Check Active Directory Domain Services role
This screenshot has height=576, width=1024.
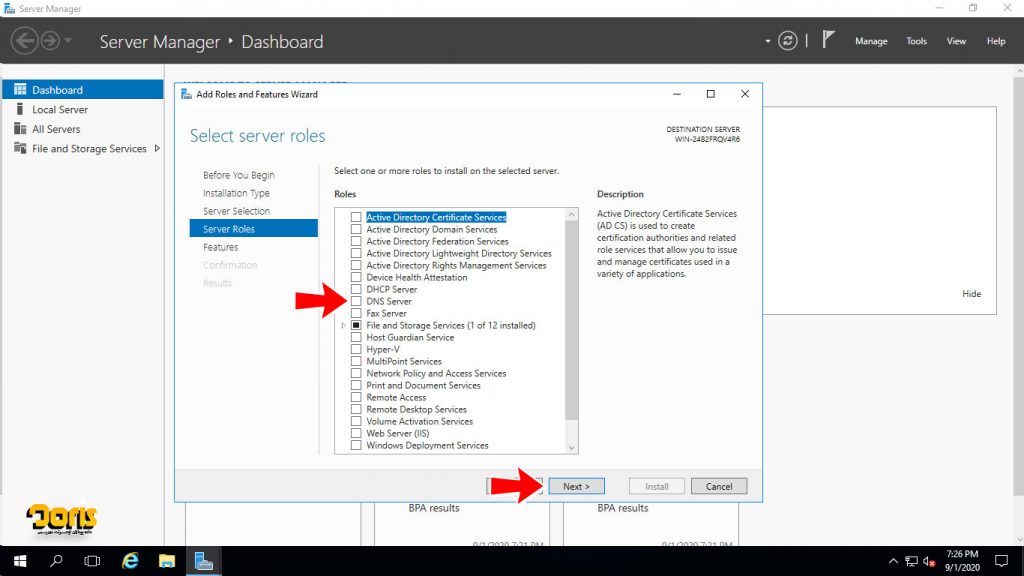356,229
